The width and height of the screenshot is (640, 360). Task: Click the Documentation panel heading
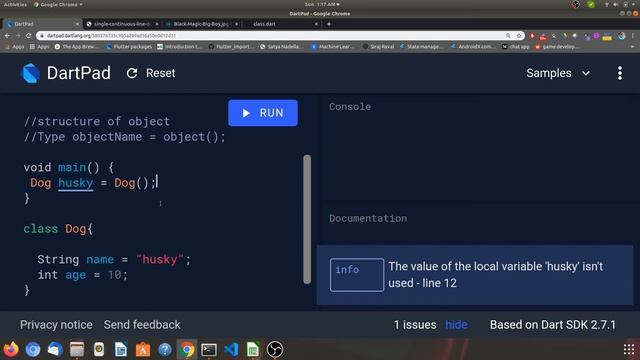coord(368,218)
